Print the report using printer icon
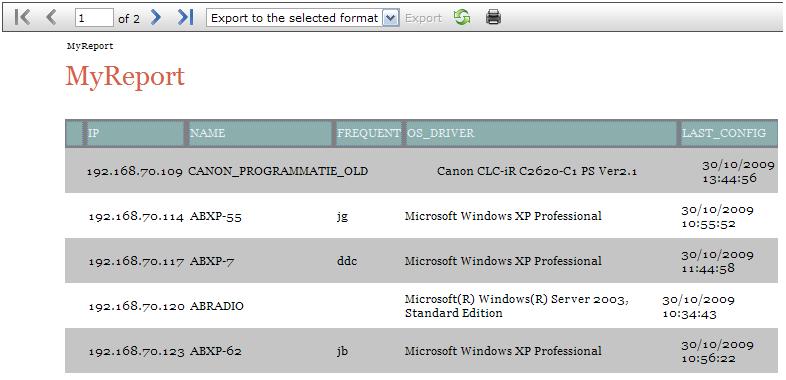 pyautogui.click(x=493, y=18)
